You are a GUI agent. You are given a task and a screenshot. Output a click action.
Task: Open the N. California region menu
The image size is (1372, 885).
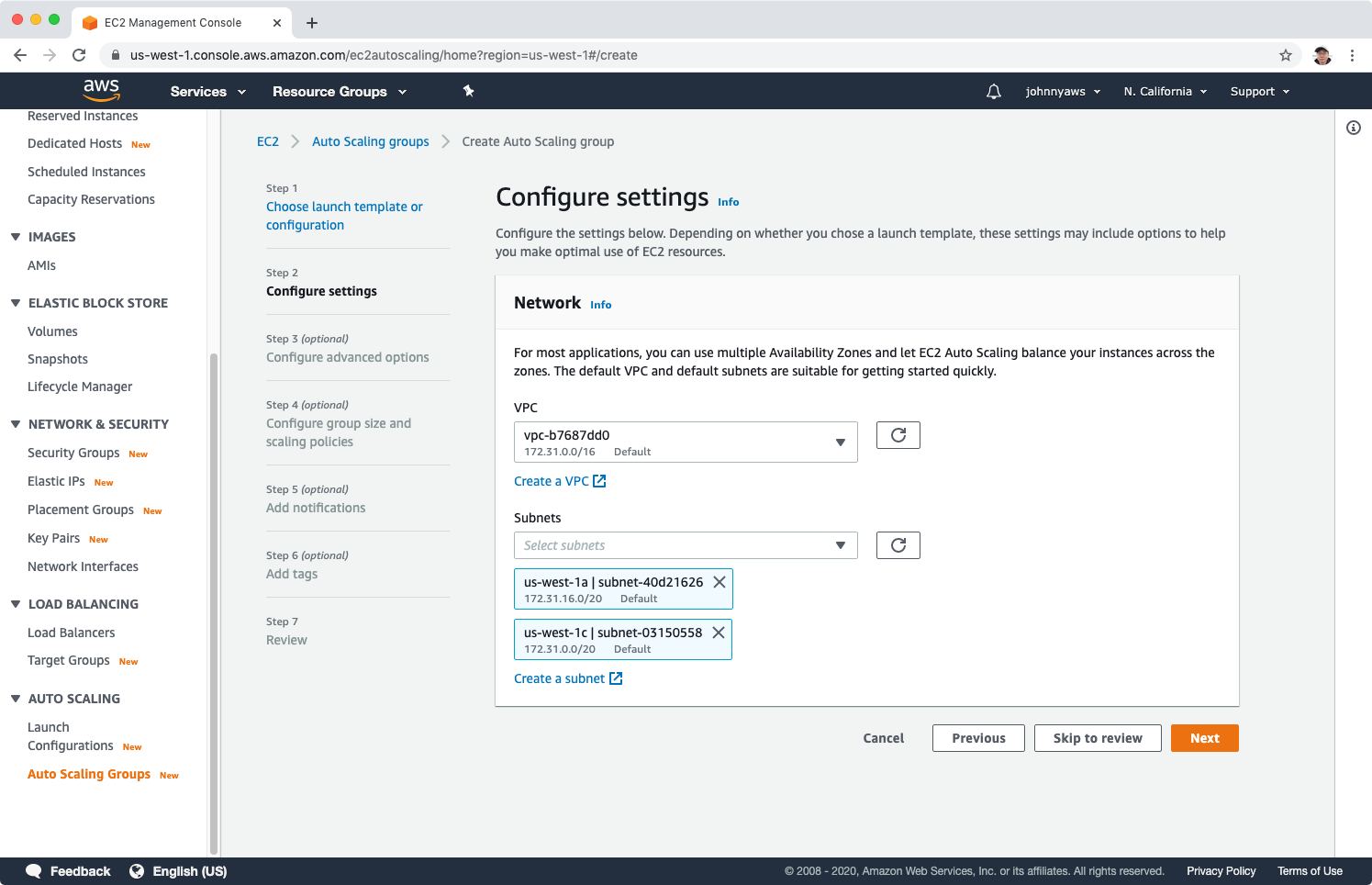pos(1166,92)
